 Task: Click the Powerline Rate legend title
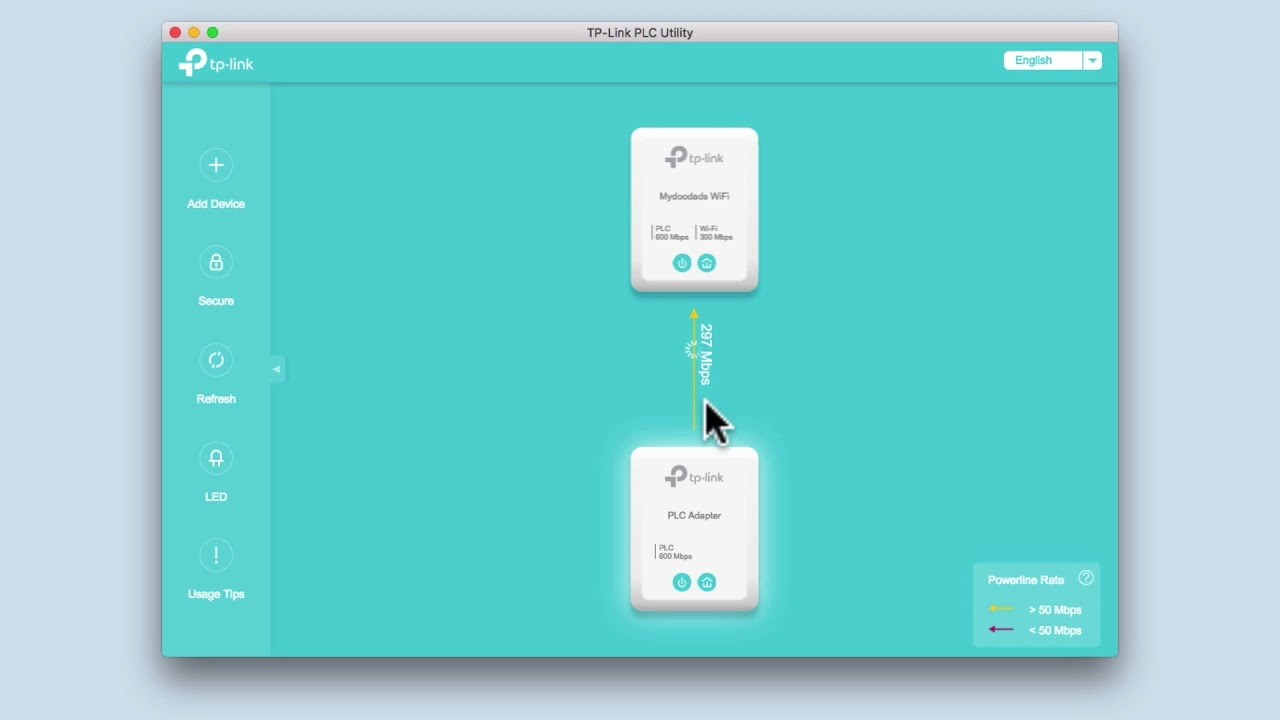click(x=1026, y=580)
